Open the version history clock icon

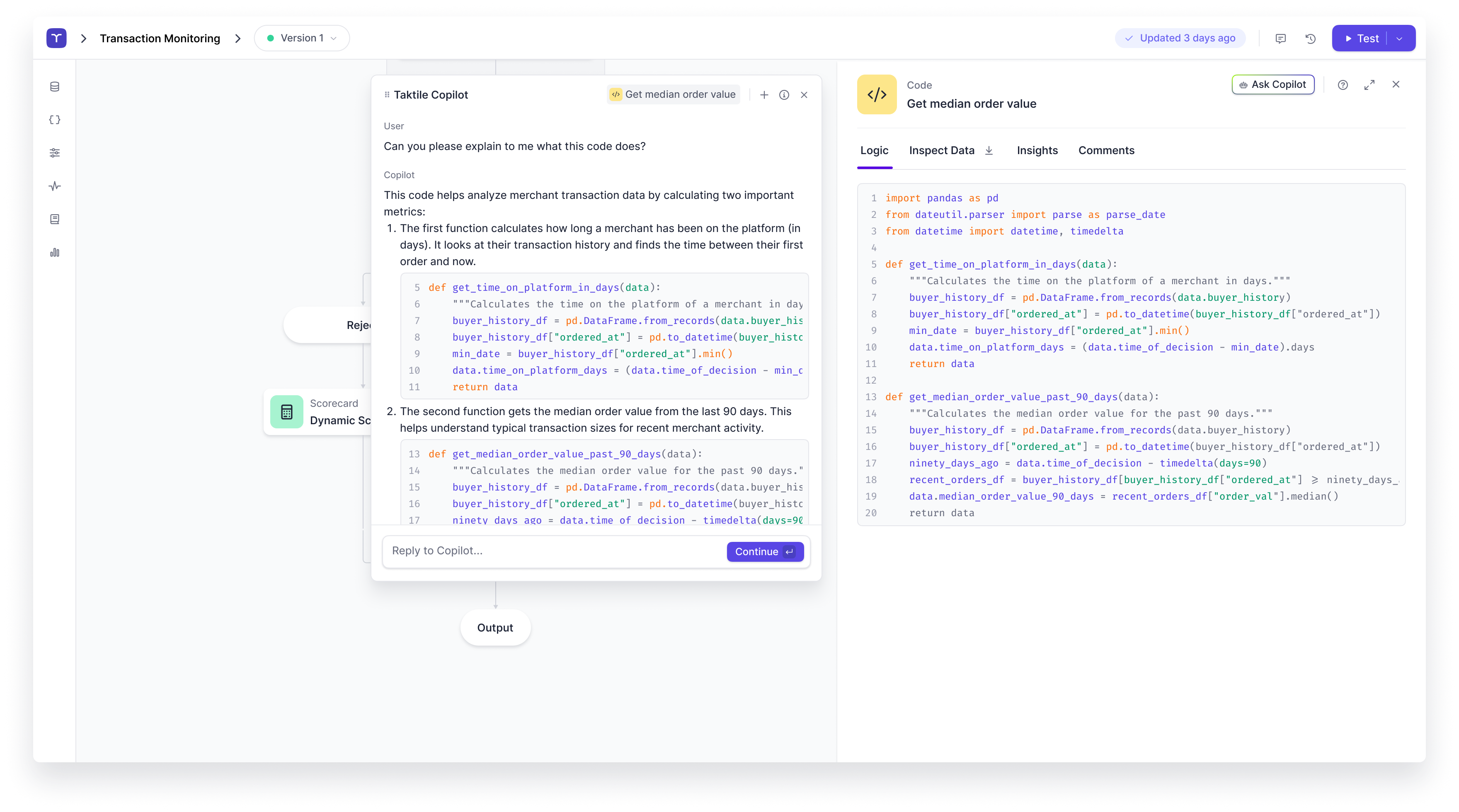click(1310, 39)
